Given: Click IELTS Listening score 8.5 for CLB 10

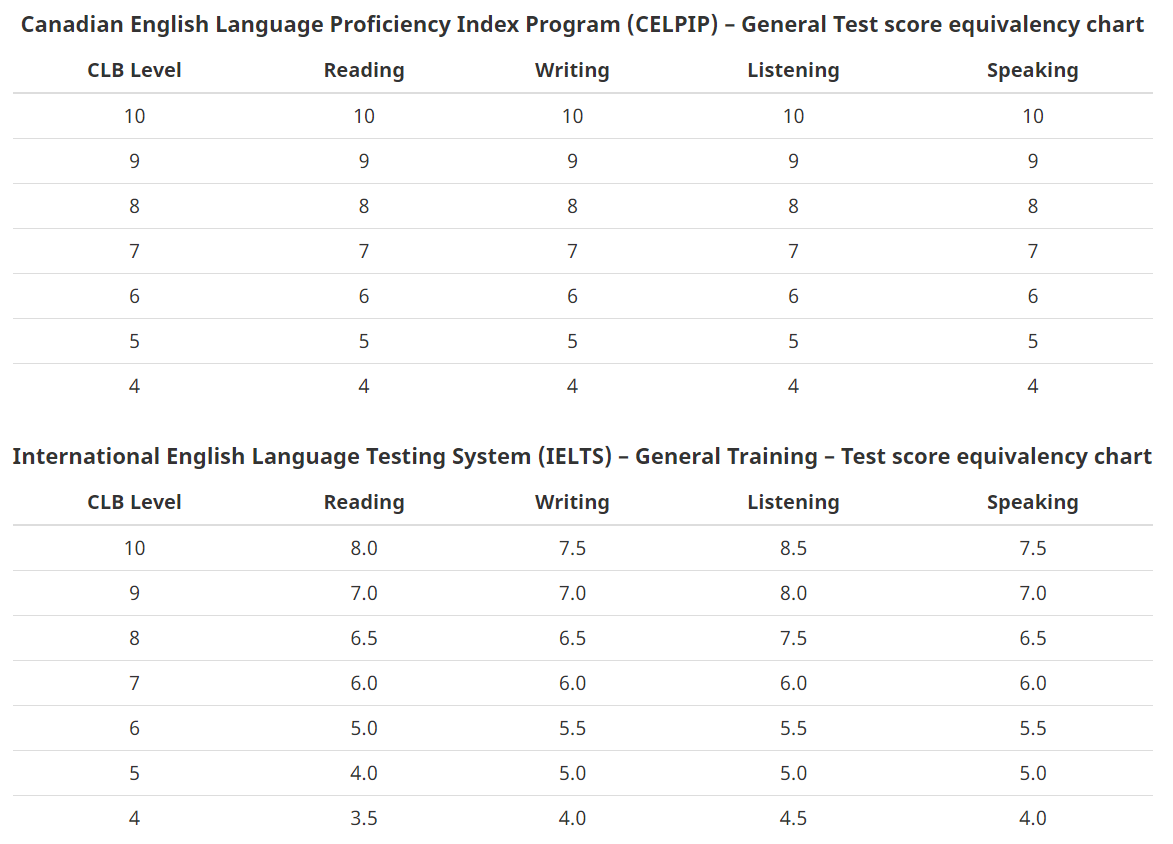Looking at the screenshot, I should click(x=793, y=548).
